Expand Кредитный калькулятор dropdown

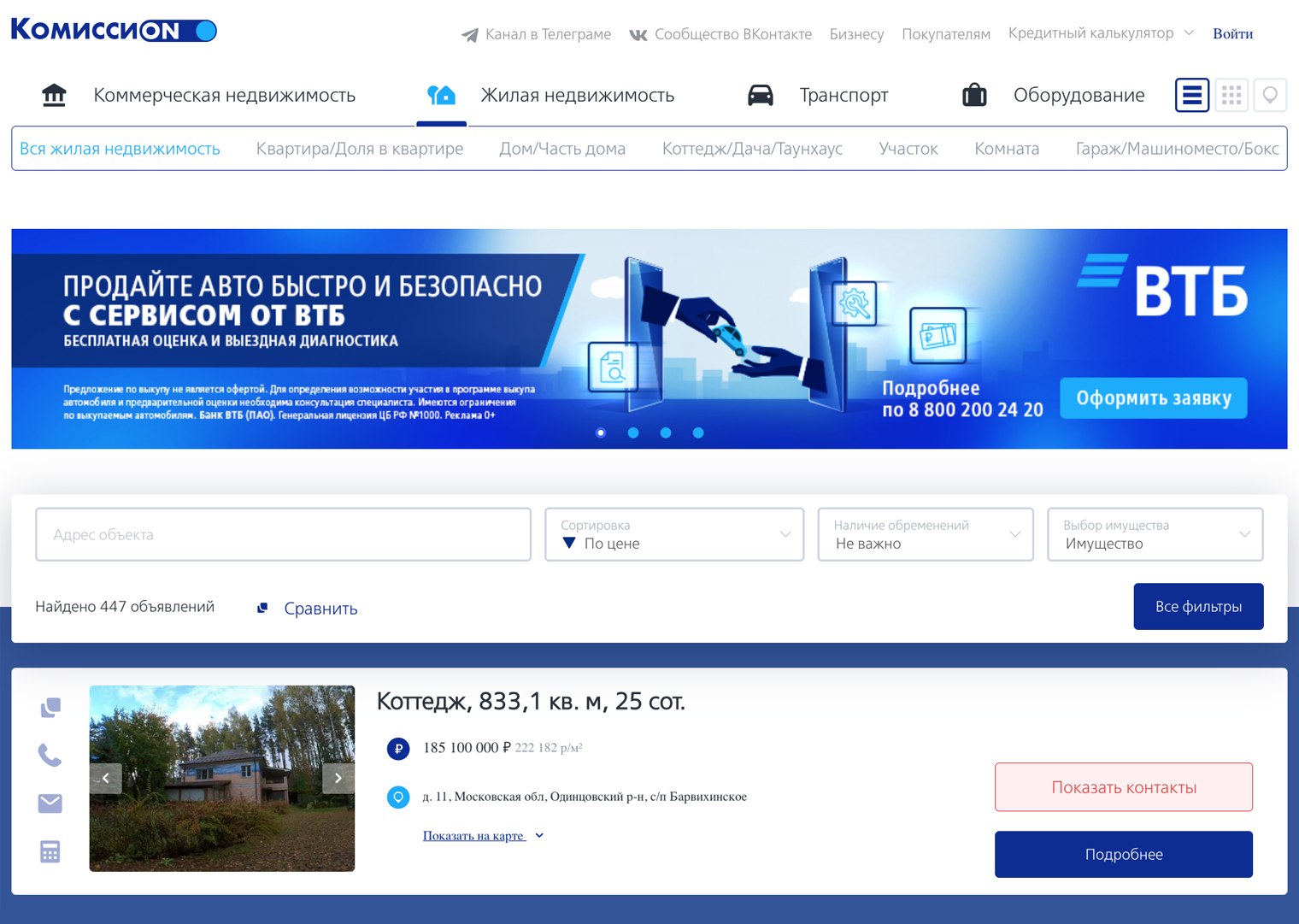pos(1101,33)
